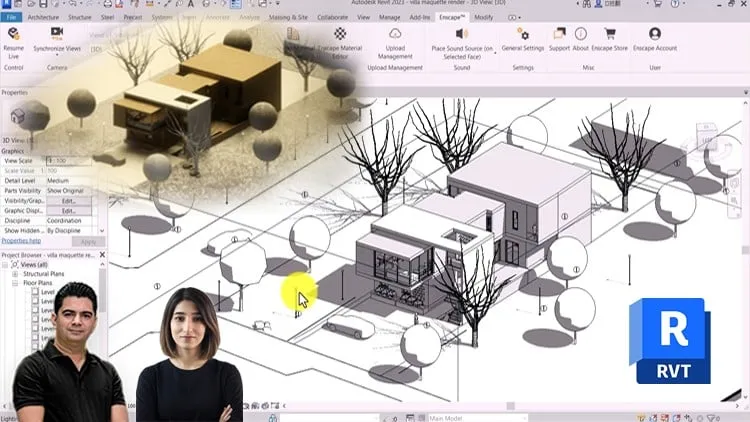Click the About info icon
This screenshot has height=422, width=750.
[x=581, y=33]
